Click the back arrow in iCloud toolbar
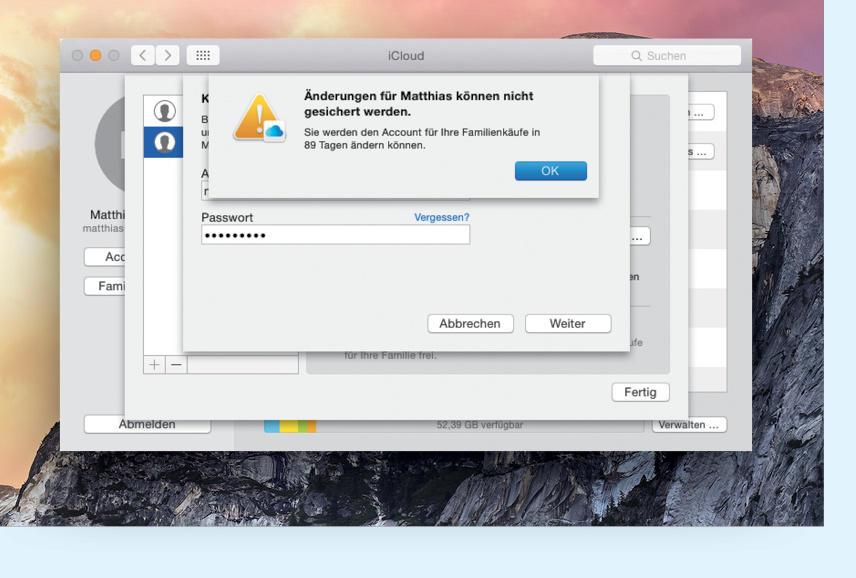 coord(142,56)
